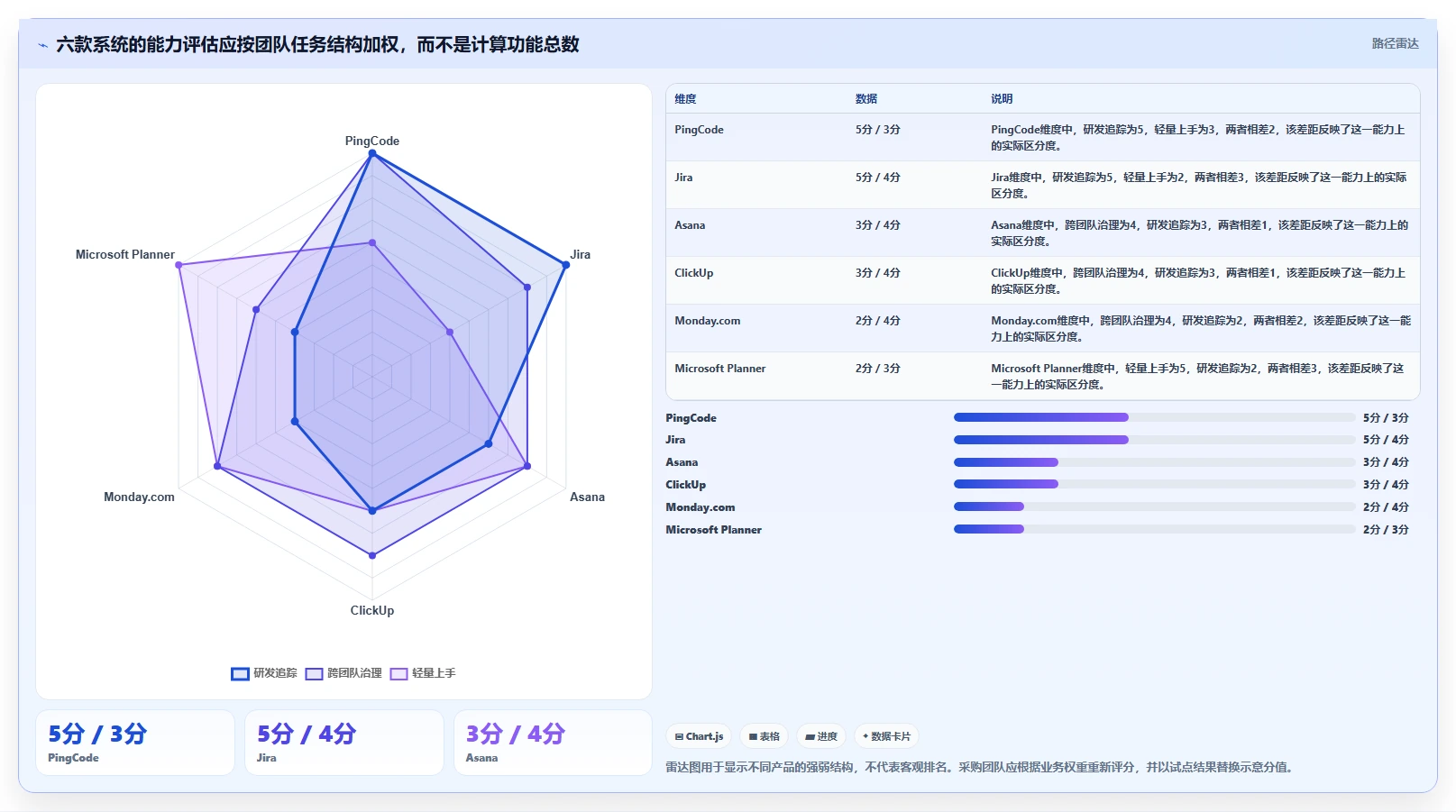Select the 数据 column header
1456x812 pixels.
point(866,99)
